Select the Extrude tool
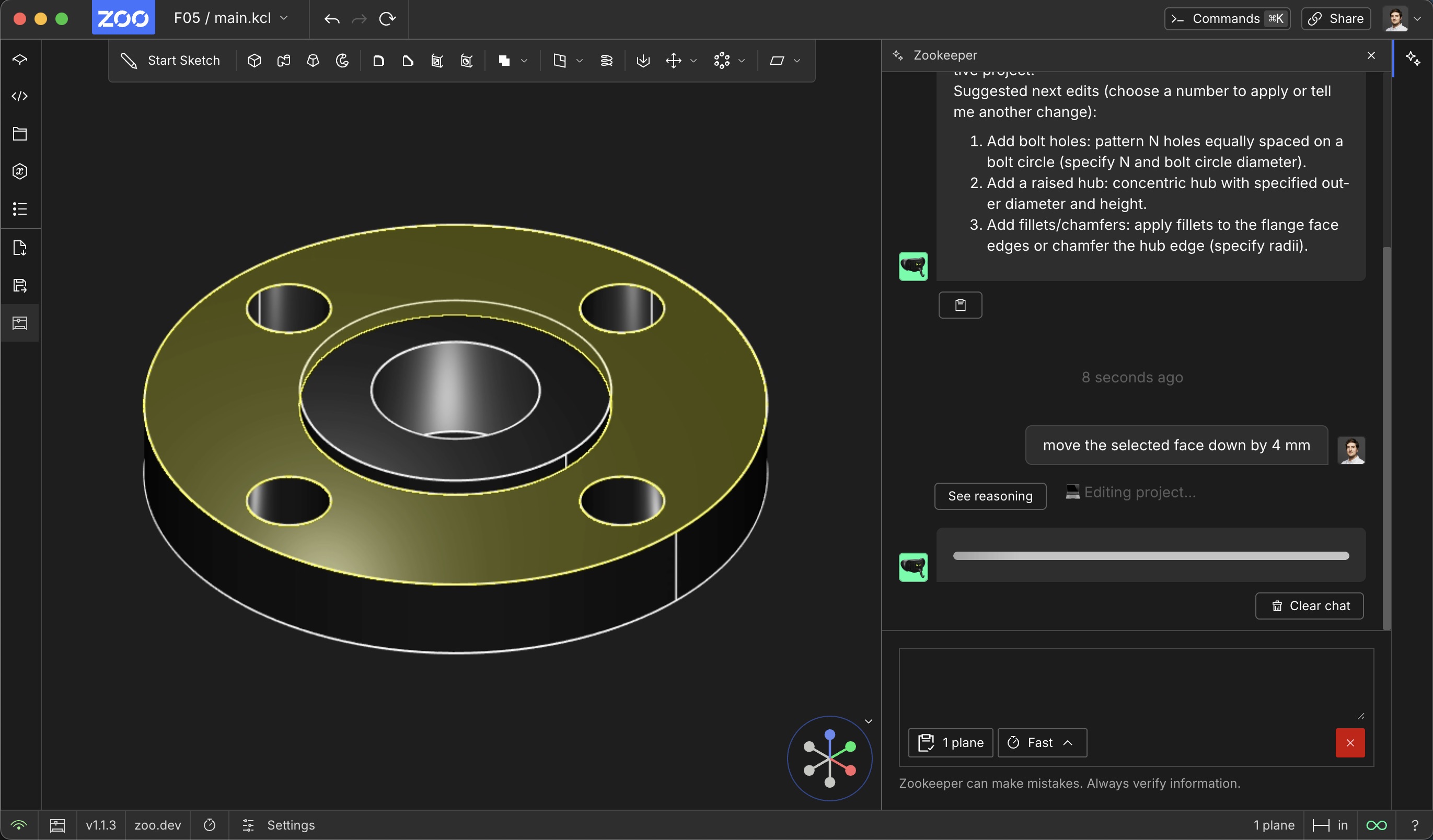Screen dimensions: 1433x840 pos(254,60)
